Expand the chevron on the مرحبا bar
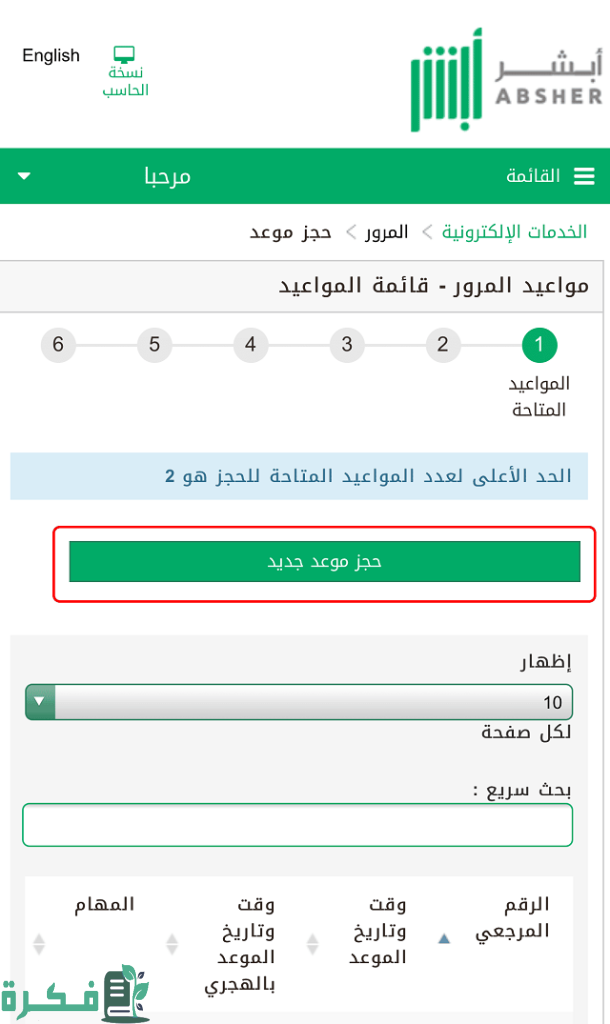 point(22,174)
